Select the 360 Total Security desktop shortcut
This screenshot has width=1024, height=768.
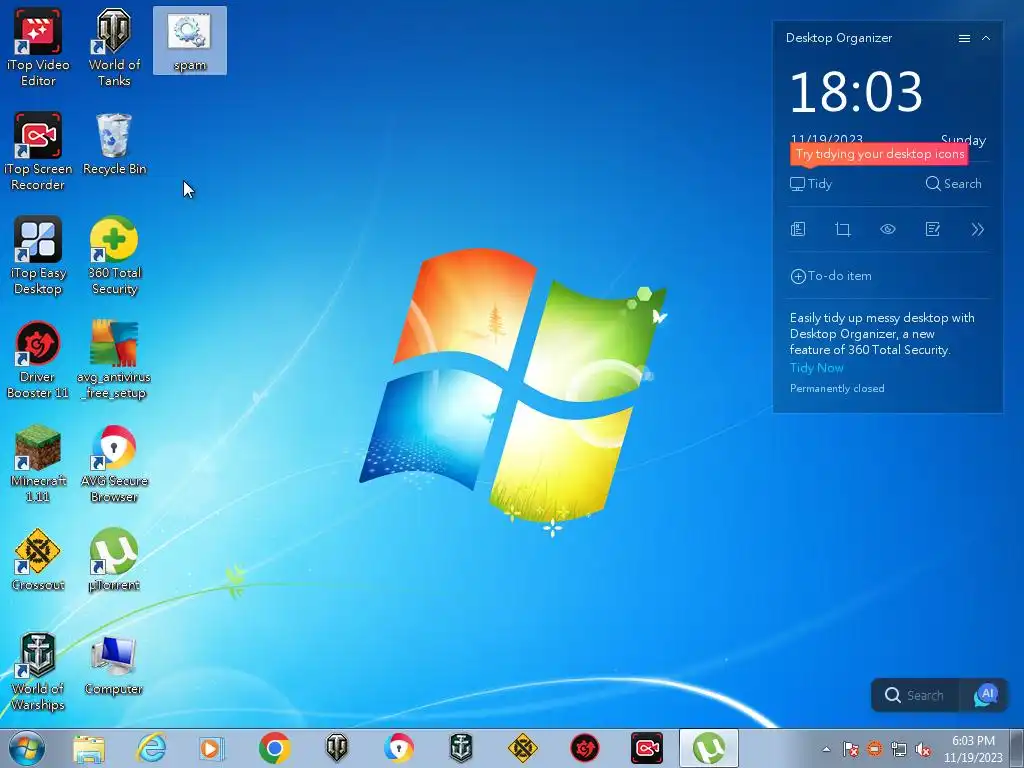click(114, 255)
